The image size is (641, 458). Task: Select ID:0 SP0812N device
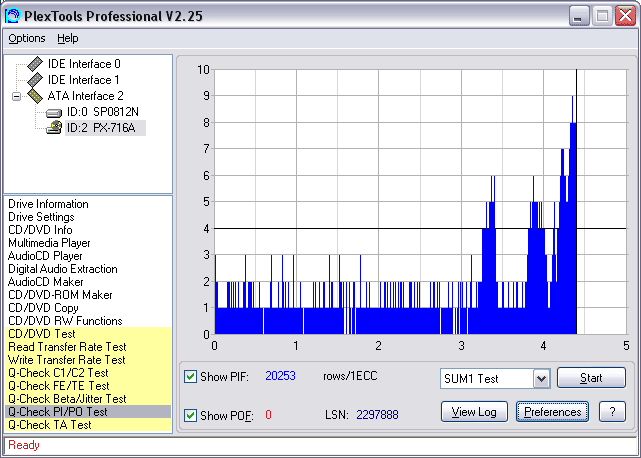[x=103, y=112]
